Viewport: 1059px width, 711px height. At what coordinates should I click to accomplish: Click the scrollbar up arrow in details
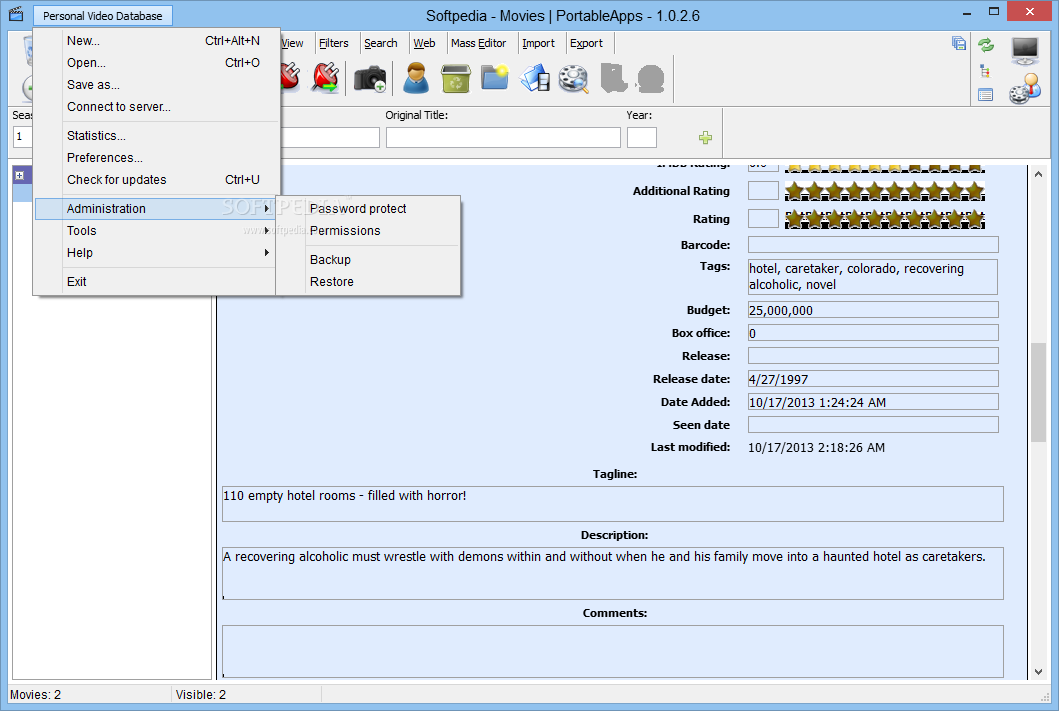pyautogui.click(x=1038, y=174)
